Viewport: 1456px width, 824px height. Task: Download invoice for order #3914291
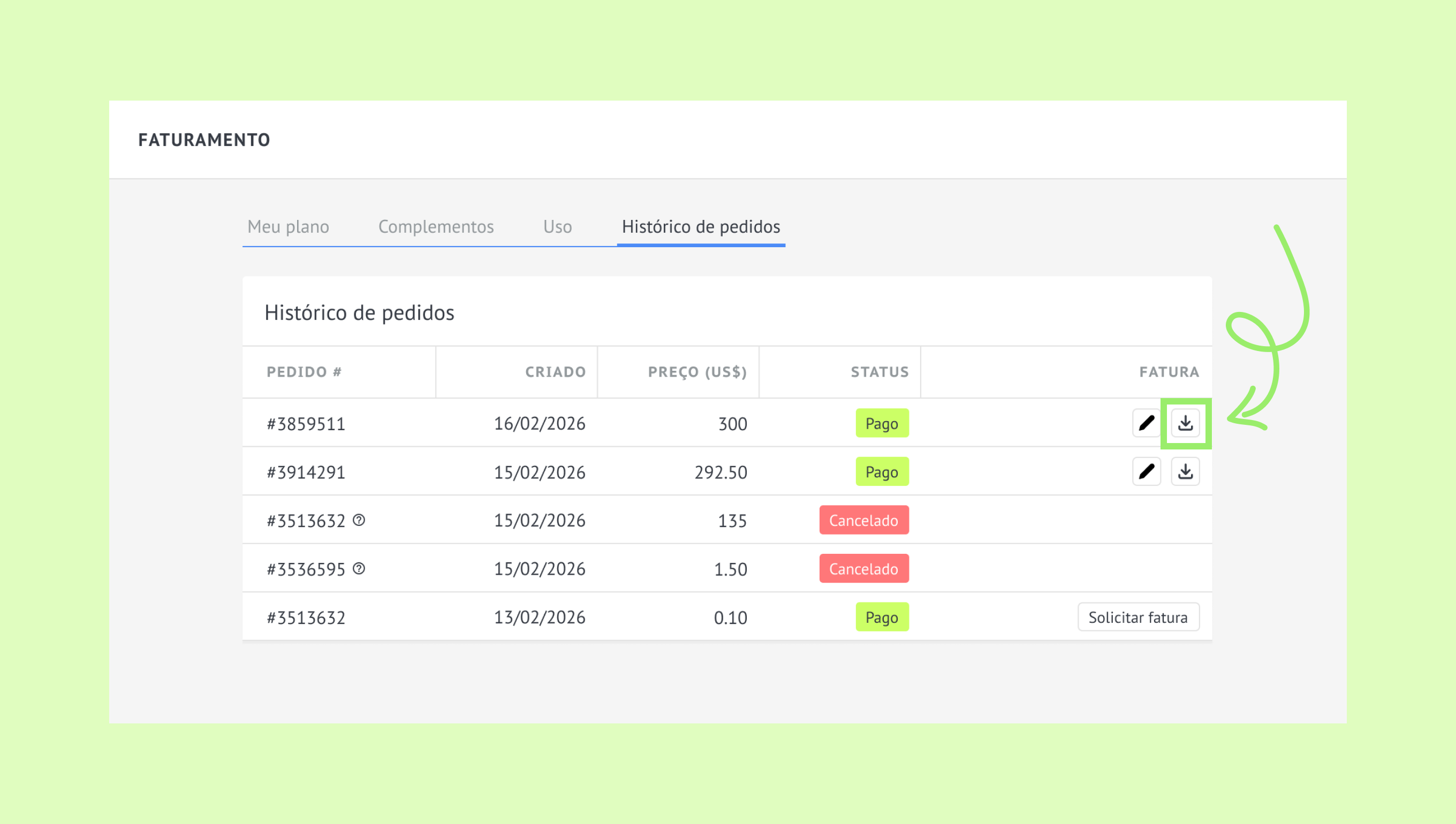click(1185, 471)
